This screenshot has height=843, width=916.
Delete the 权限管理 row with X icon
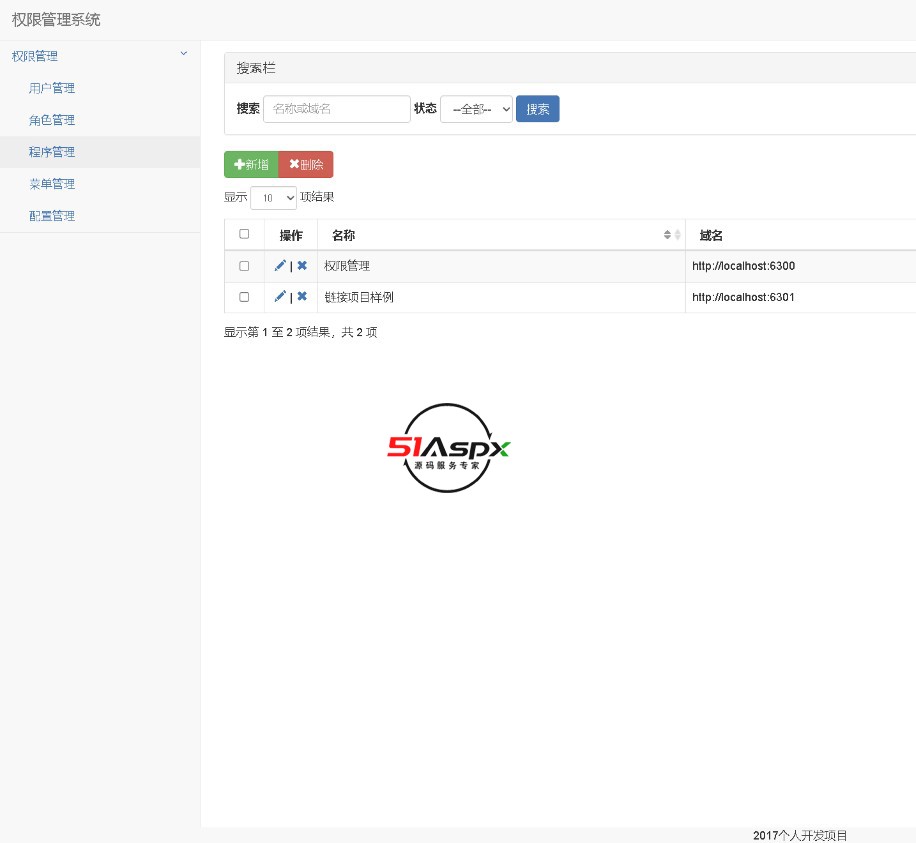tap(302, 265)
